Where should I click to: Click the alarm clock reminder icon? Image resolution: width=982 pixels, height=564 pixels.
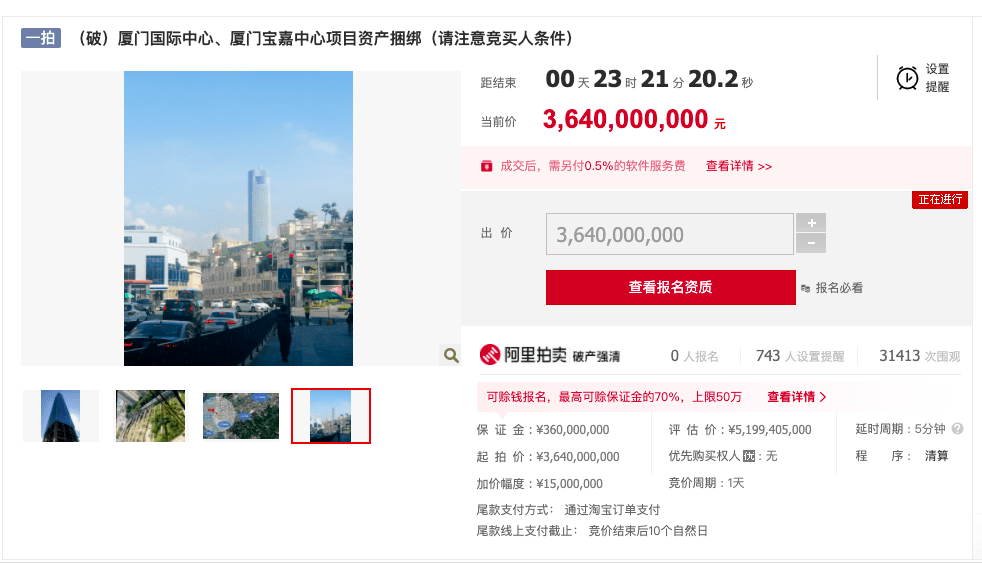pyautogui.click(x=907, y=78)
